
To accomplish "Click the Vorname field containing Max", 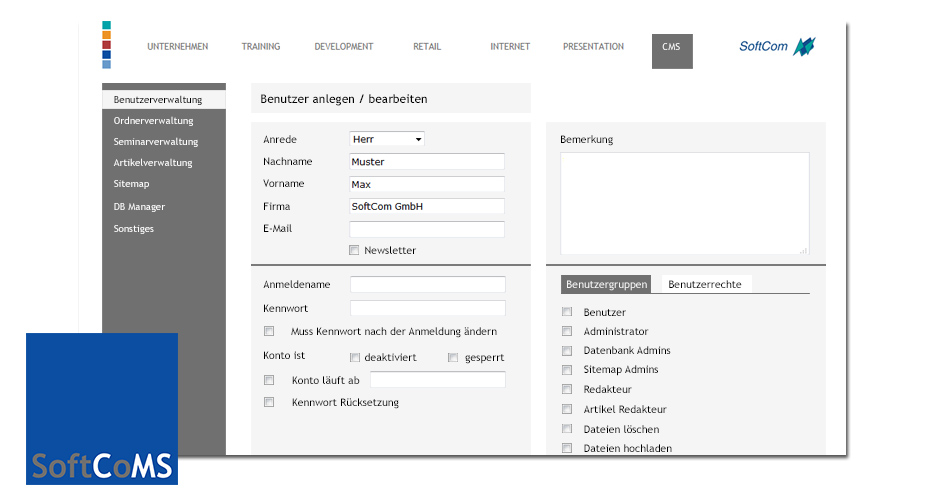I will pyautogui.click(x=427, y=184).
